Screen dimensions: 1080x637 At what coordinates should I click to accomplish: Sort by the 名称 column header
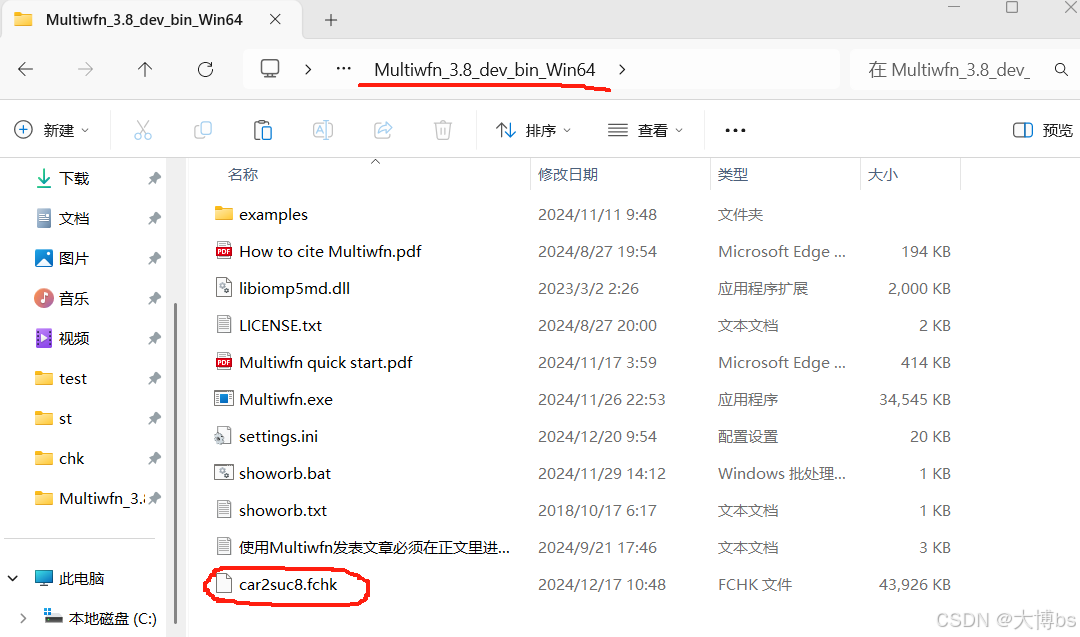pyautogui.click(x=242, y=174)
